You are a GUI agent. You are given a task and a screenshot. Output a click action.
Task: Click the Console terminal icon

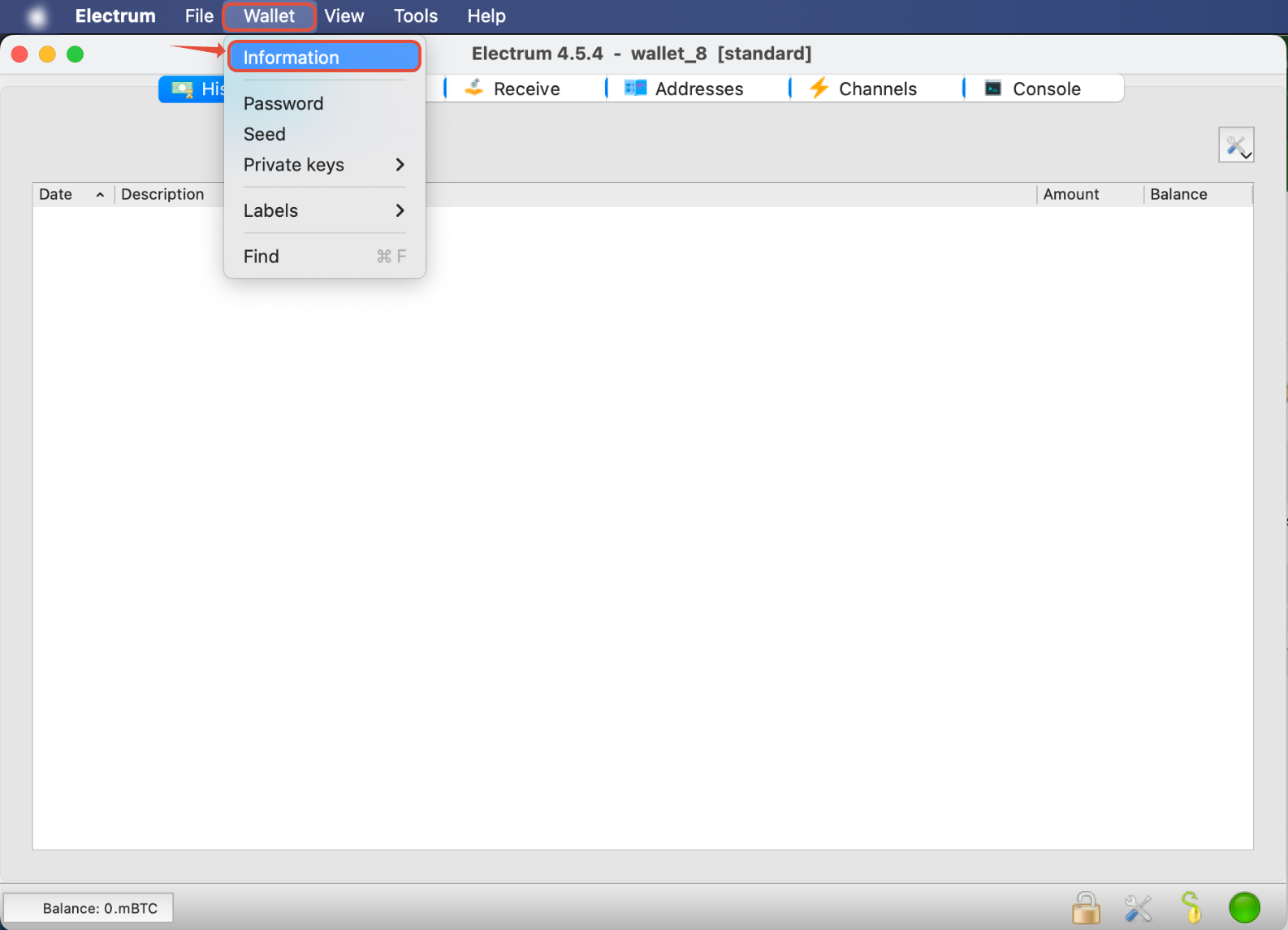993,88
